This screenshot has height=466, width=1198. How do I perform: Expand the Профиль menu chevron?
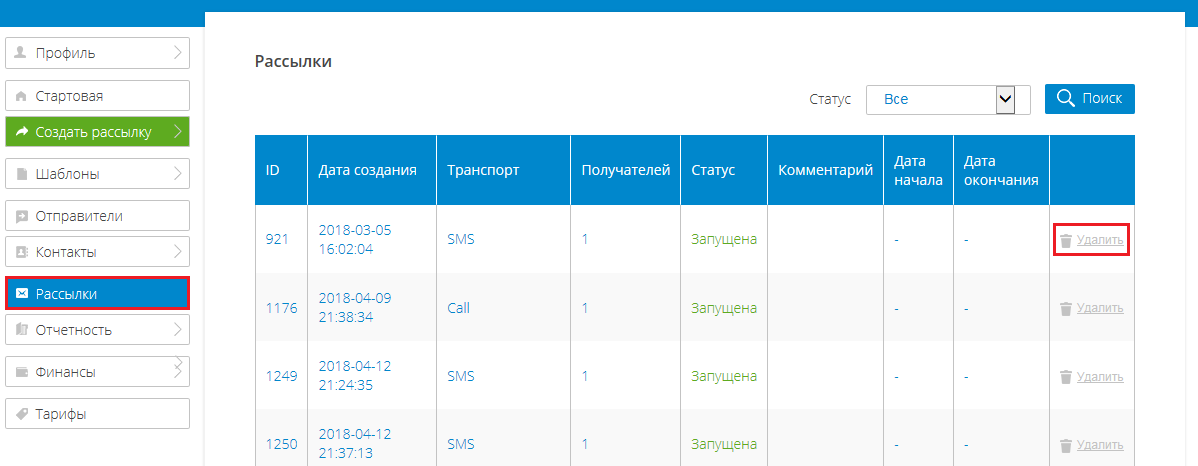(177, 53)
